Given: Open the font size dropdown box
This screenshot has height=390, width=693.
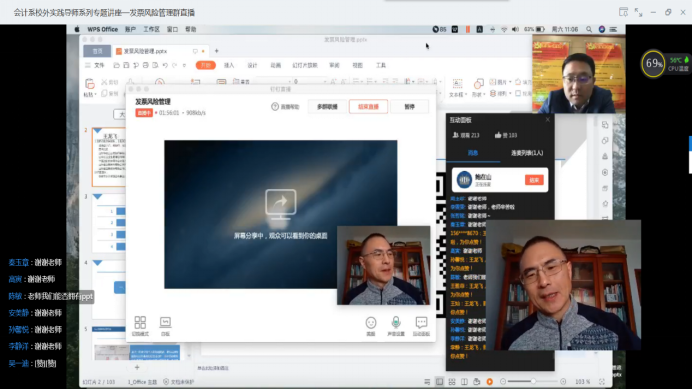Looking at the screenshot, I should (309, 81).
